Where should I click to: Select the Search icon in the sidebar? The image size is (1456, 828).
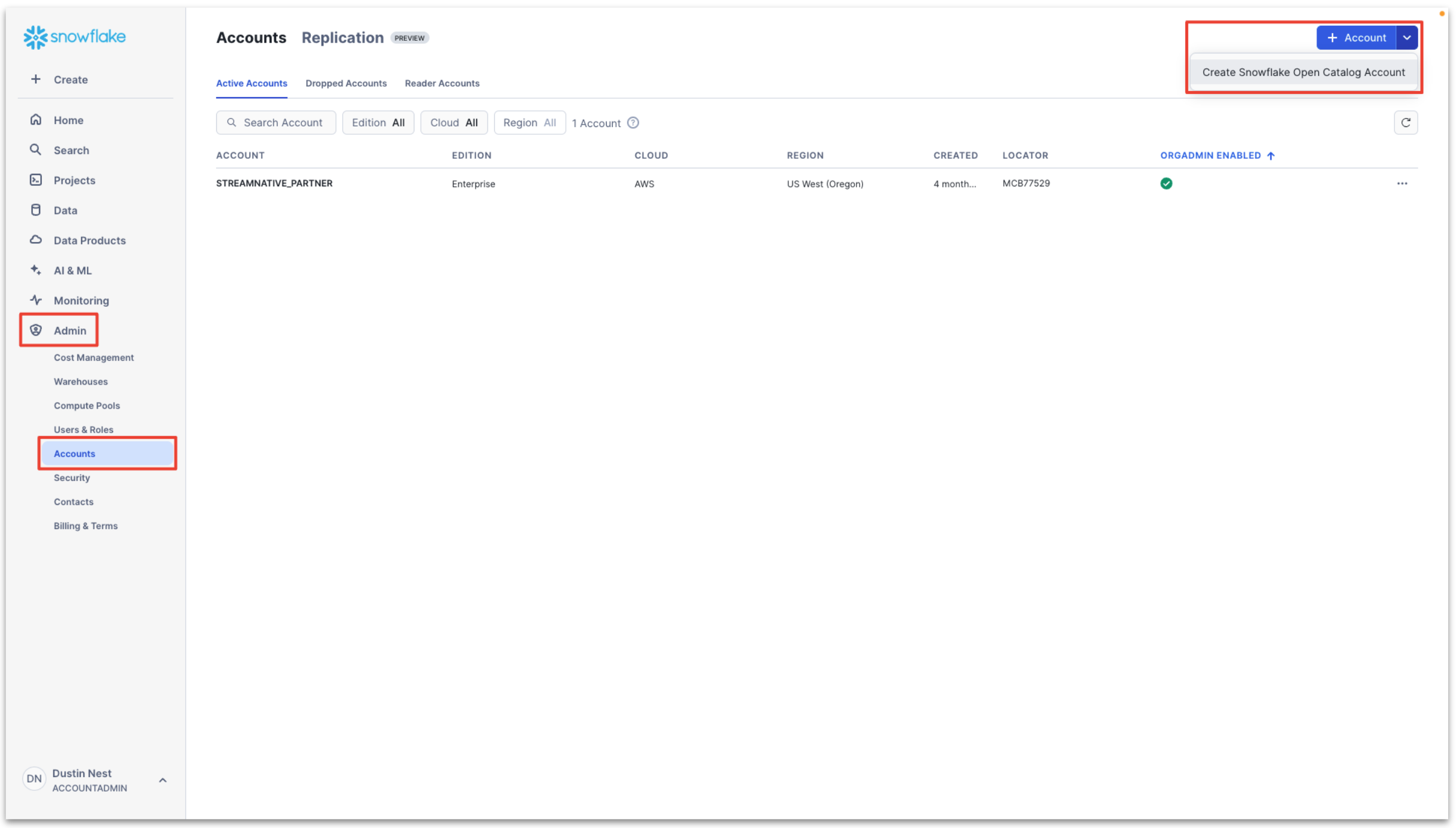[35, 150]
